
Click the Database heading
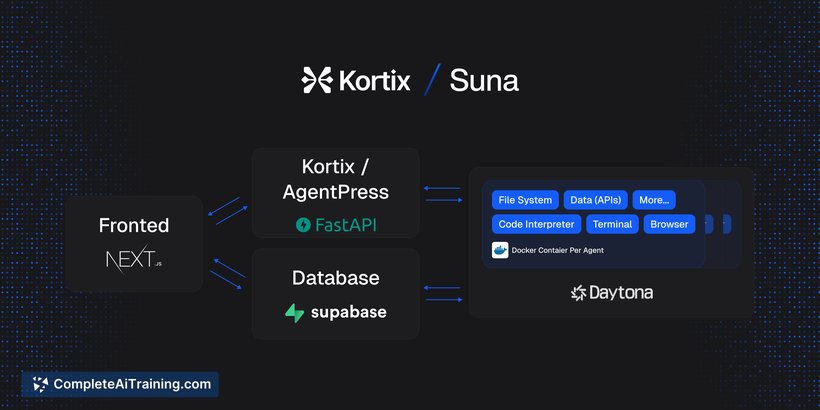coord(336,278)
